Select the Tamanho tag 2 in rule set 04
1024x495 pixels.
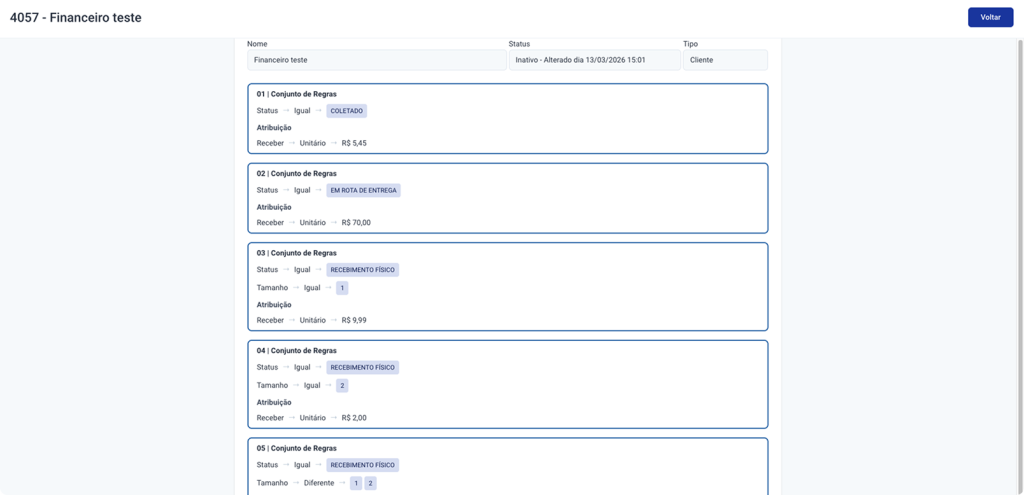click(x=342, y=386)
